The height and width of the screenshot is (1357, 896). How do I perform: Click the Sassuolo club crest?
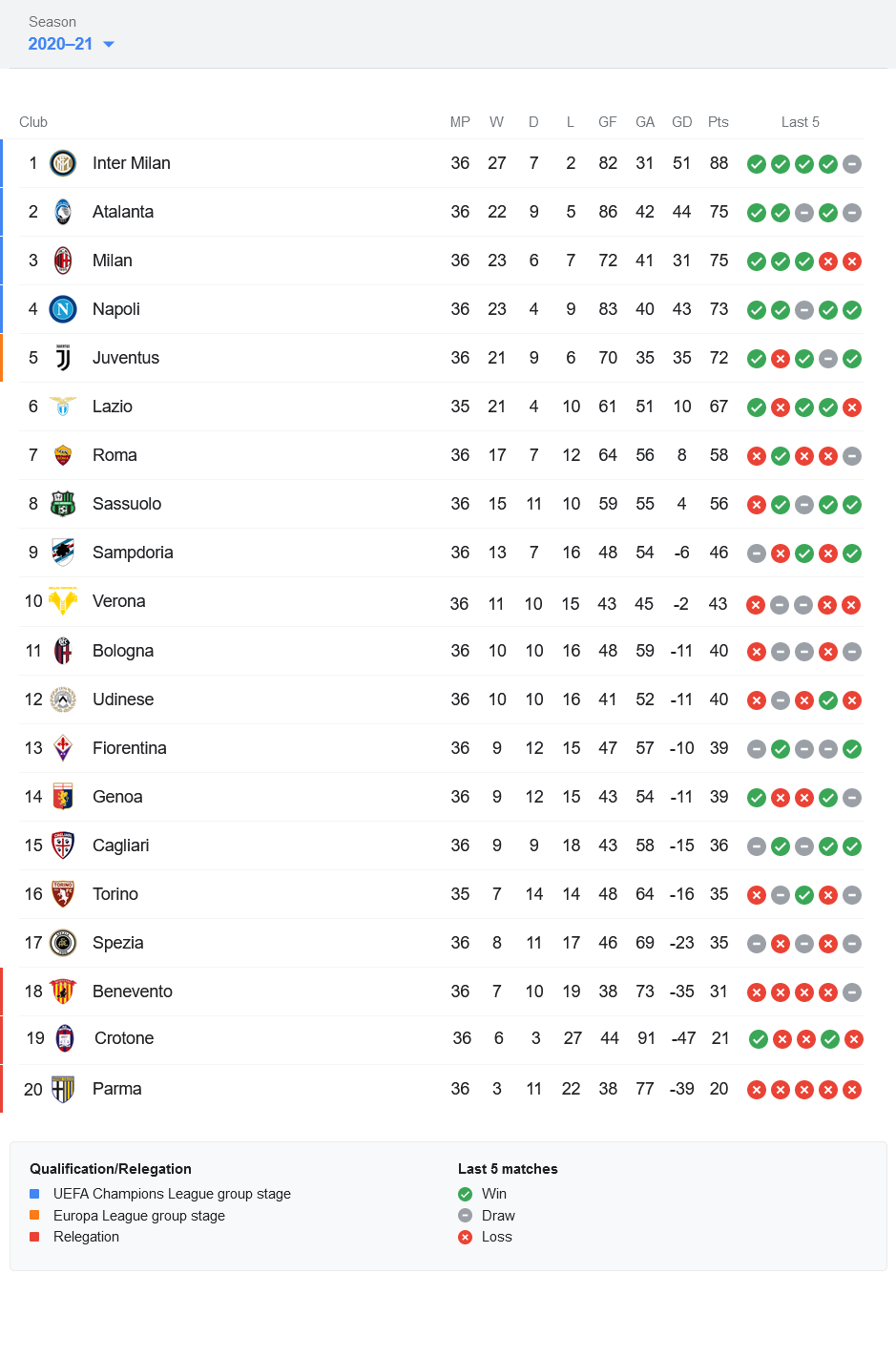(x=63, y=504)
